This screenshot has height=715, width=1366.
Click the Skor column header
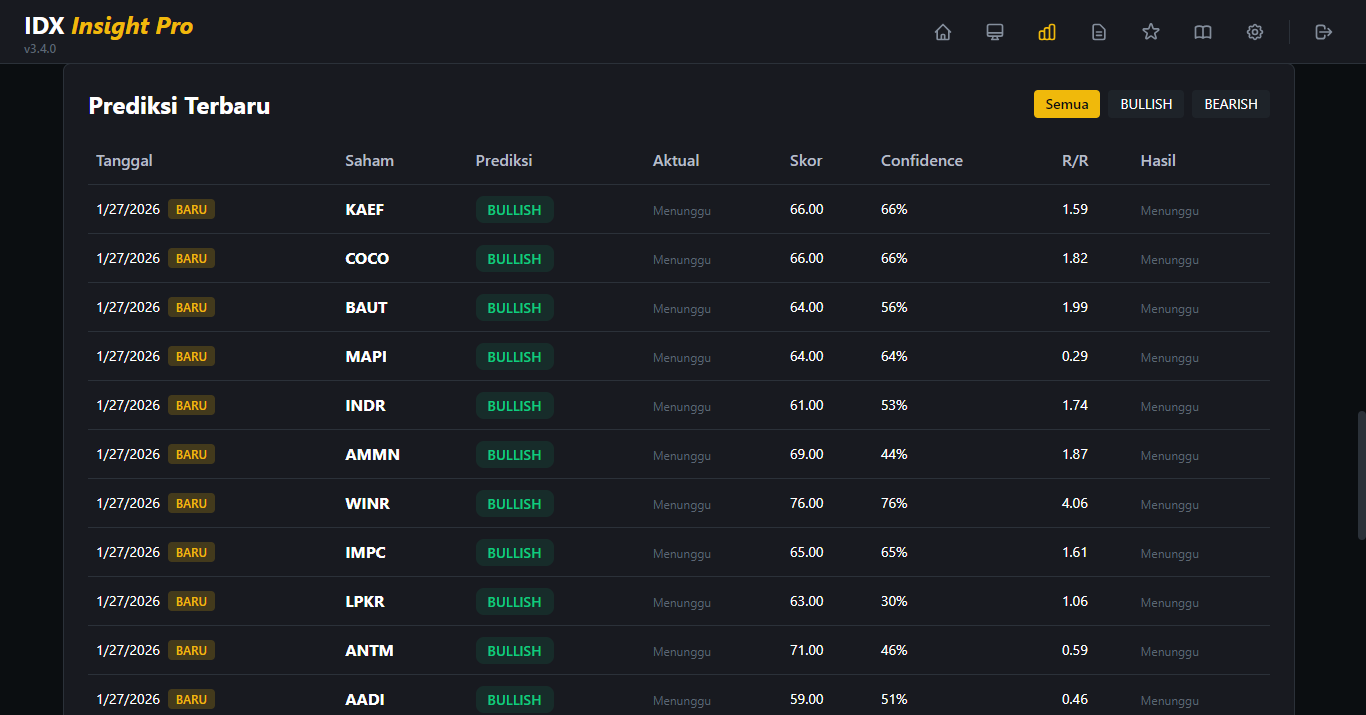pyautogui.click(x=806, y=161)
